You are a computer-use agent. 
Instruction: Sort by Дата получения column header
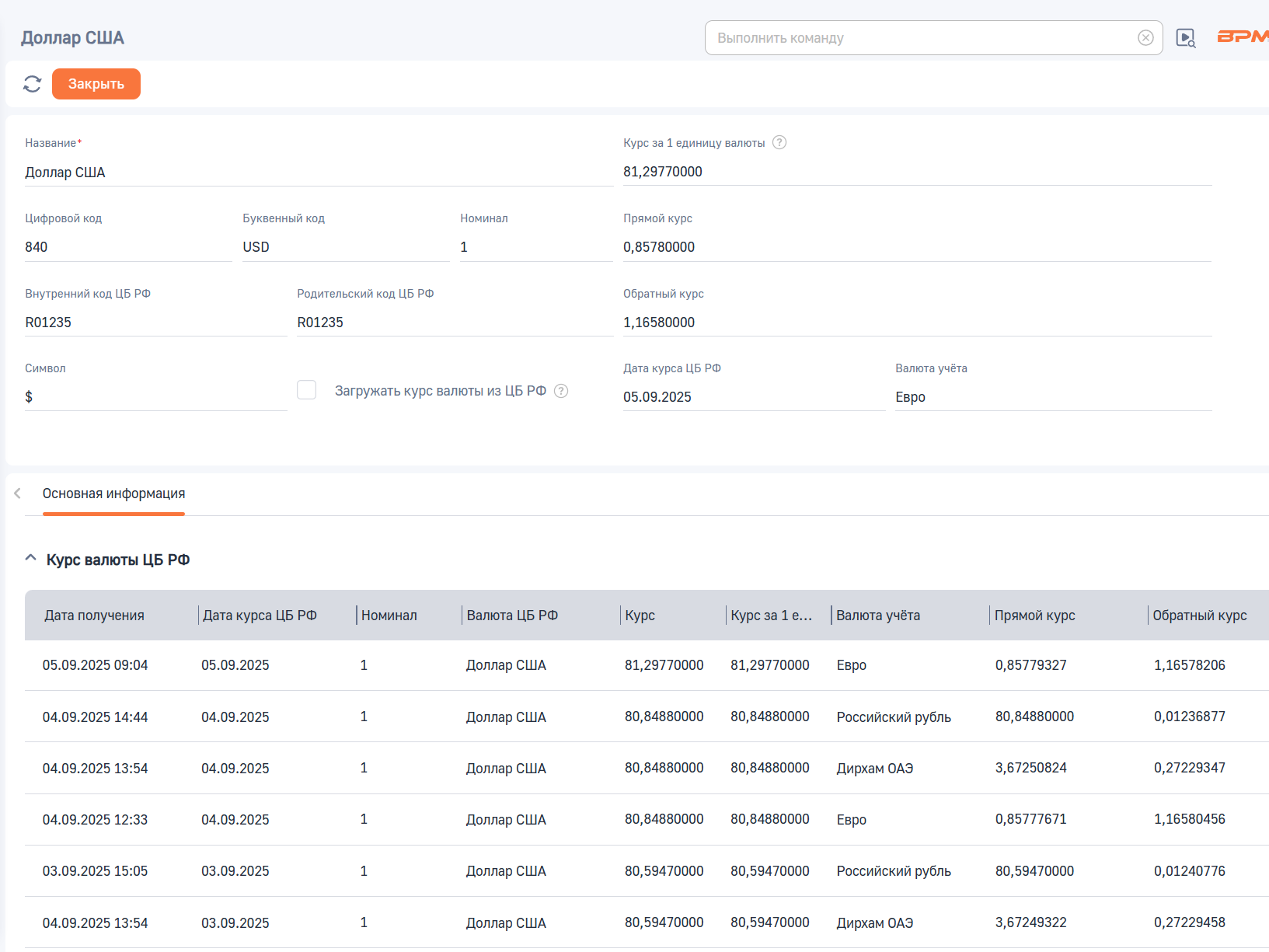[x=94, y=615]
